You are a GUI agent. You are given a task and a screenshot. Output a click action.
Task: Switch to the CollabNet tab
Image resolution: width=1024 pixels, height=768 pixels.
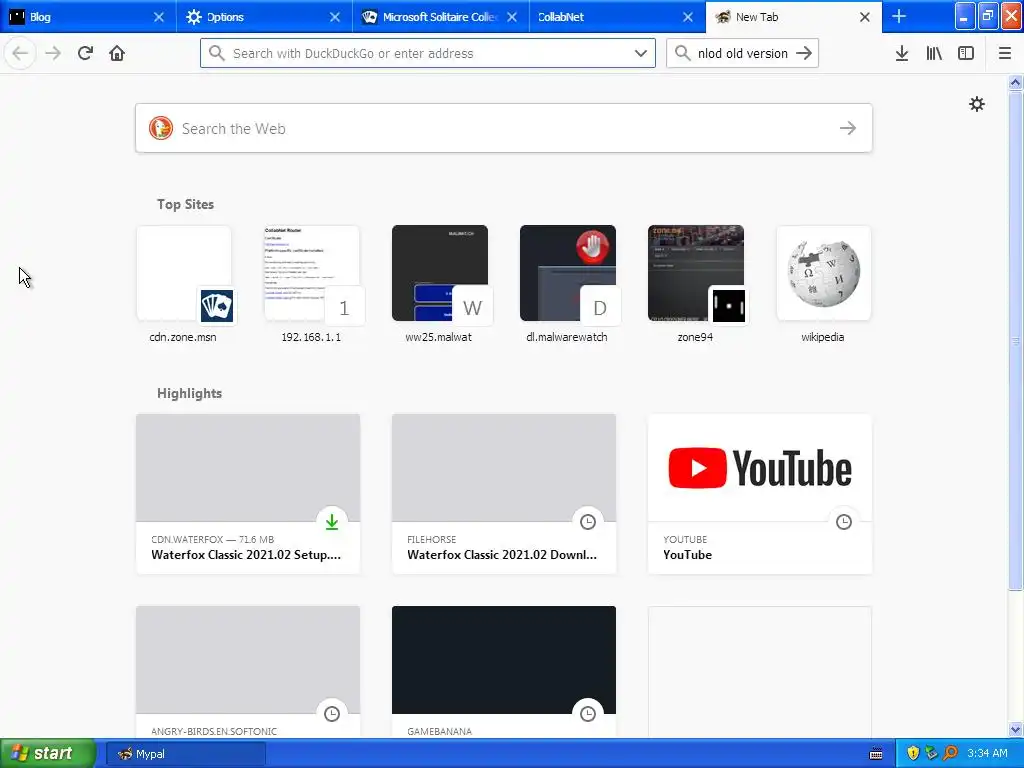617,17
